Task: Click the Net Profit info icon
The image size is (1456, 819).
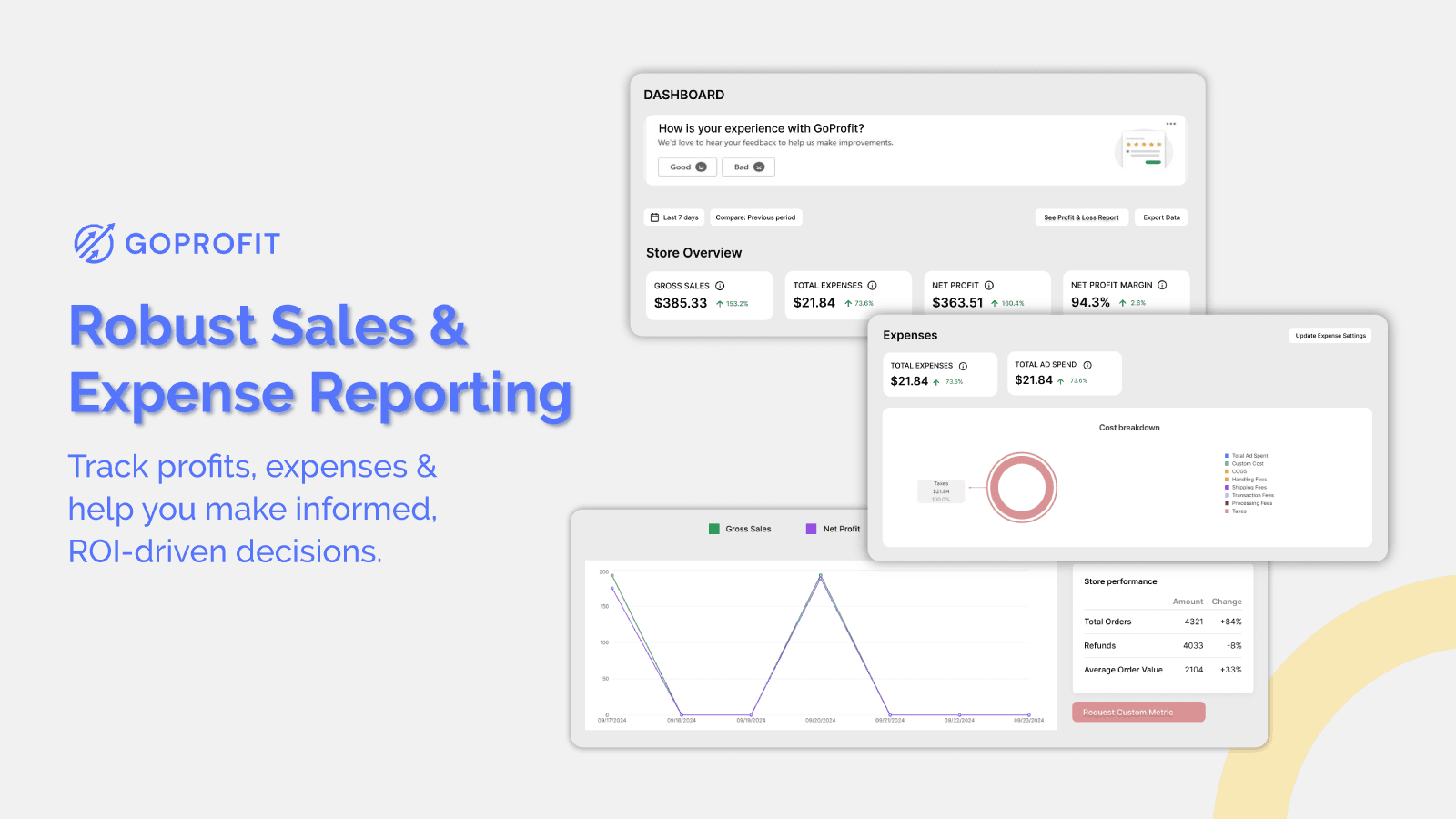Action: tap(988, 285)
